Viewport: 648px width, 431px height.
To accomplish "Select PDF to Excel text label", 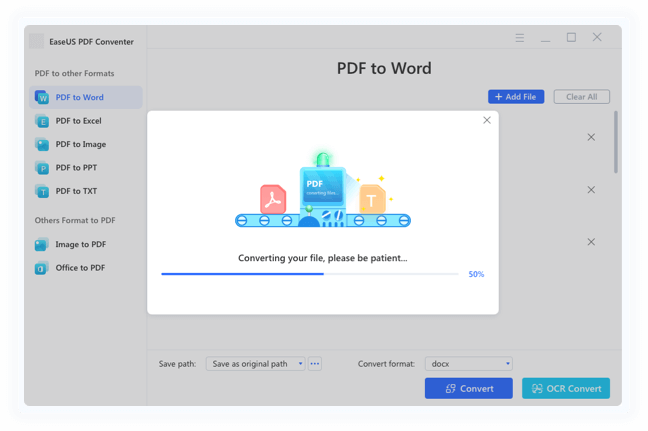I will click(78, 121).
